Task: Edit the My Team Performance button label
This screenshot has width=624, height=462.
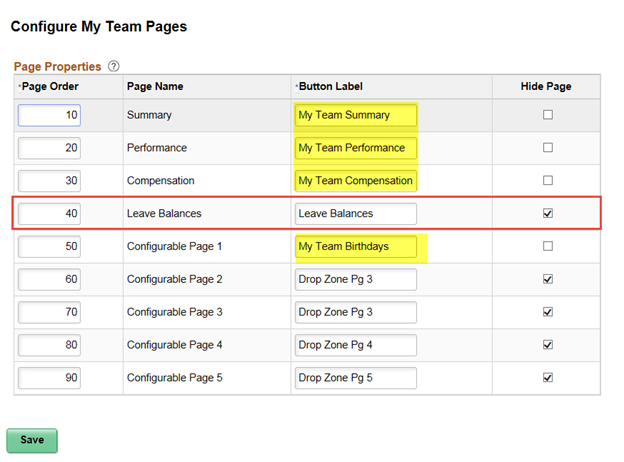Action: [355, 148]
